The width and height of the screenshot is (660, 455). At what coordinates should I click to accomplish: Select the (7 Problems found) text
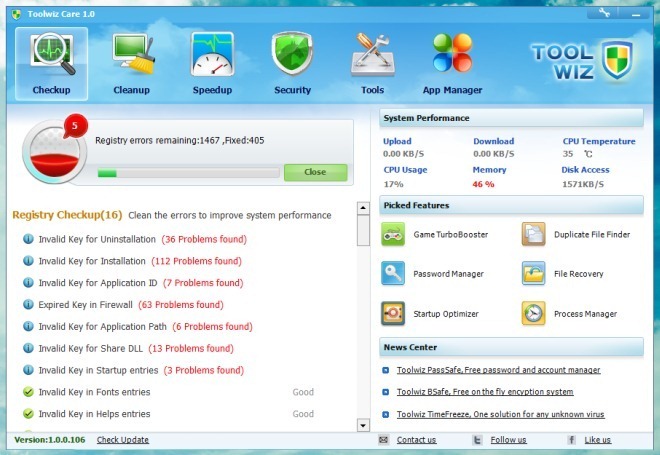coord(203,283)
